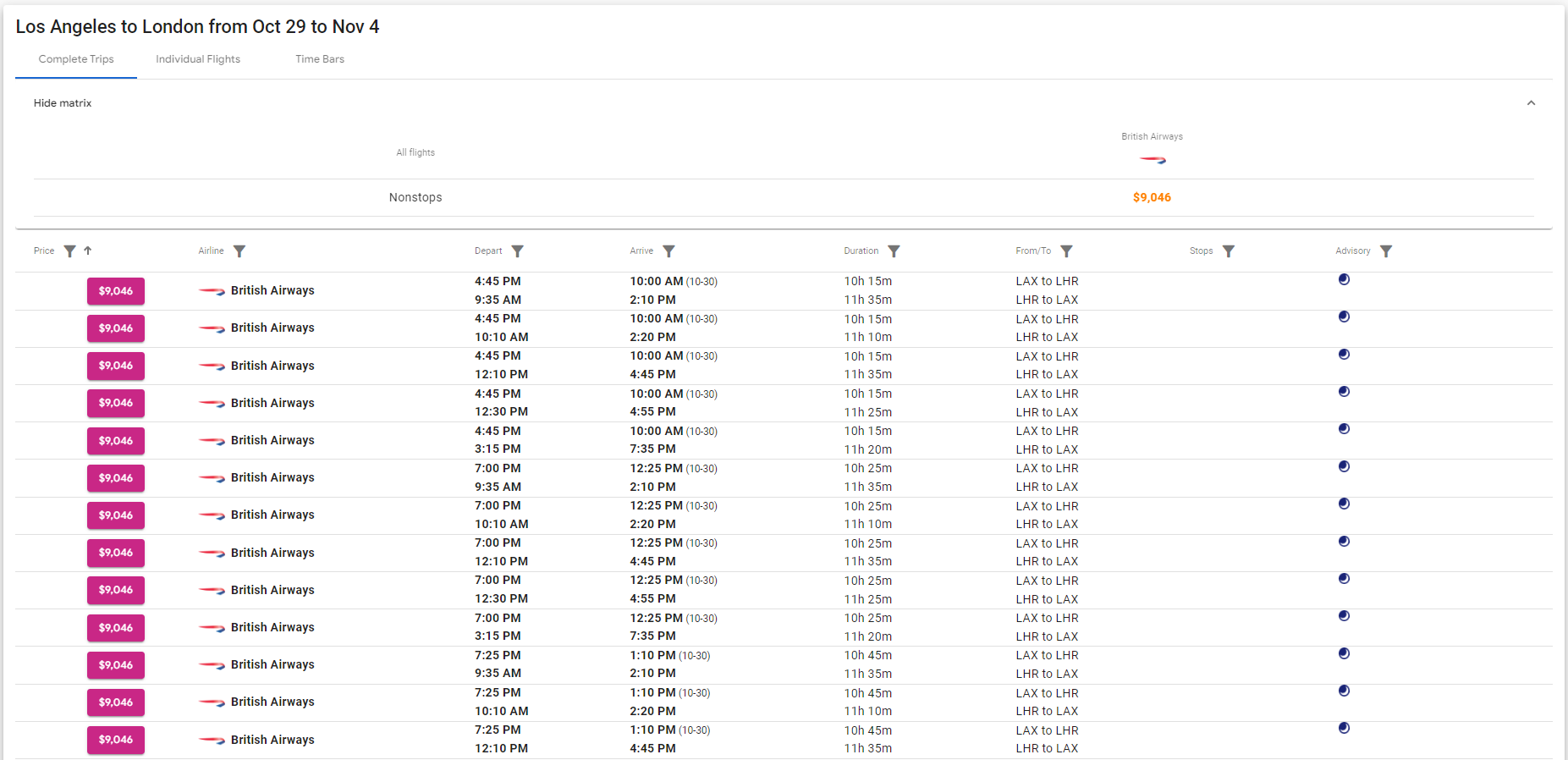This screenshot has width=1568, height=760.
Task: Click overnight advisory icon for 4:45 PM / 12:10 PM trip
Action: click(1344, 354)
